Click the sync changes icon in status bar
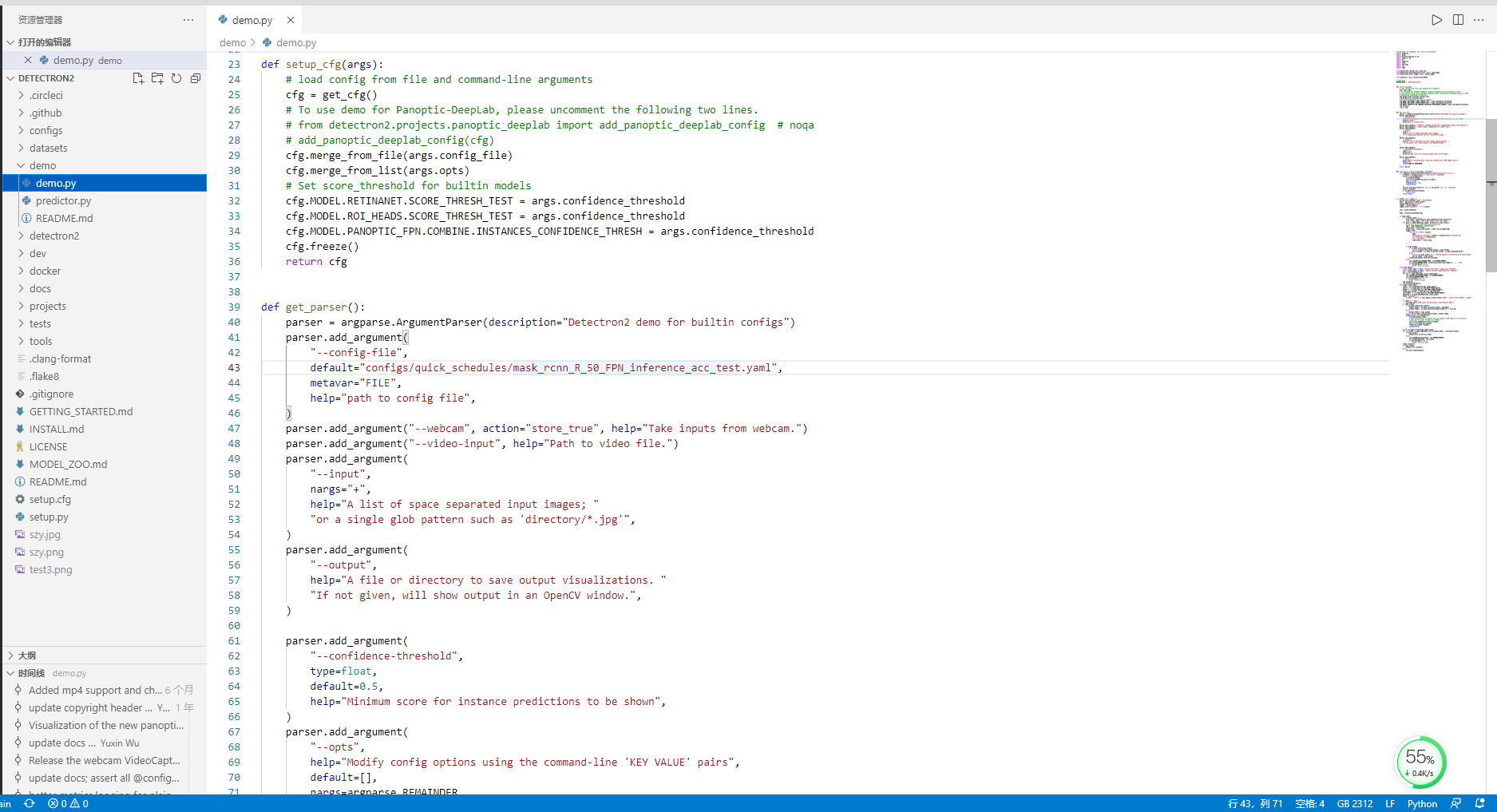The image size is (1497, 812). pyautogui.click(x=30, y=803)
